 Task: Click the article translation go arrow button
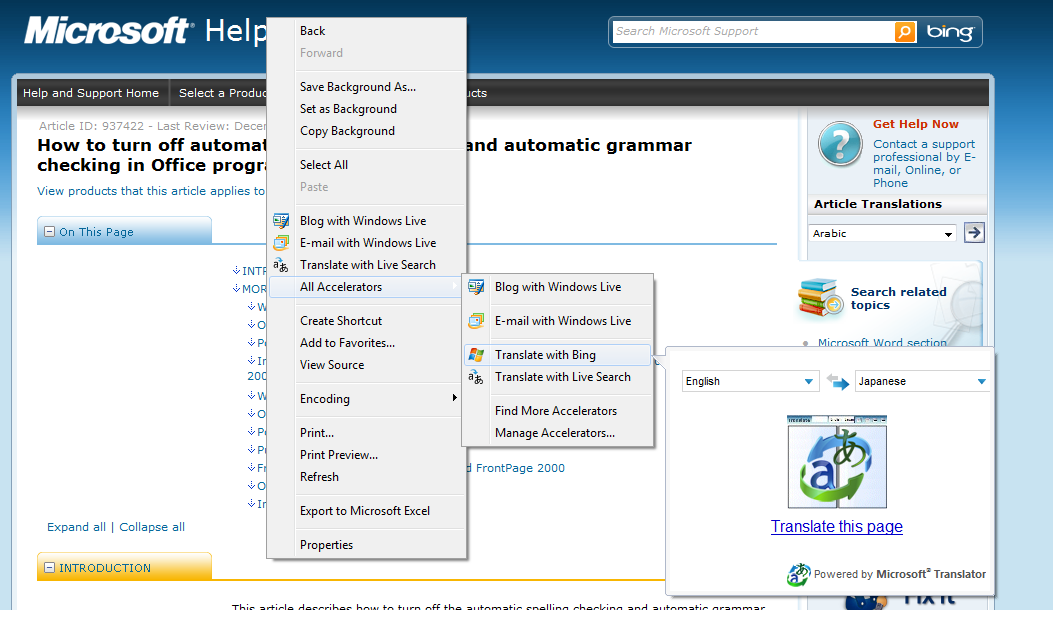pyautogui.click(x=974, y=233)
